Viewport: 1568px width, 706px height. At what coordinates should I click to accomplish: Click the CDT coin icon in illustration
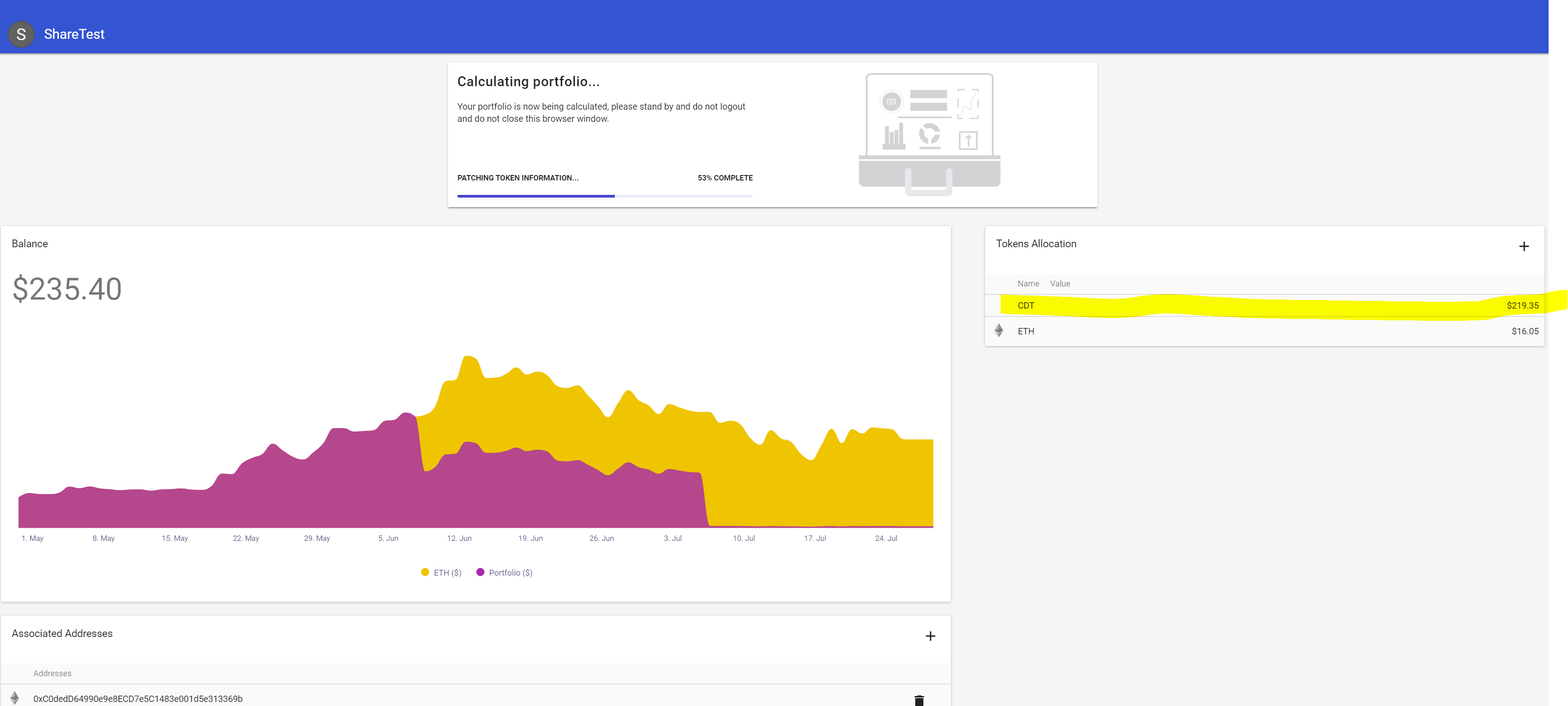pyautogui.click(x=891, y=102)
